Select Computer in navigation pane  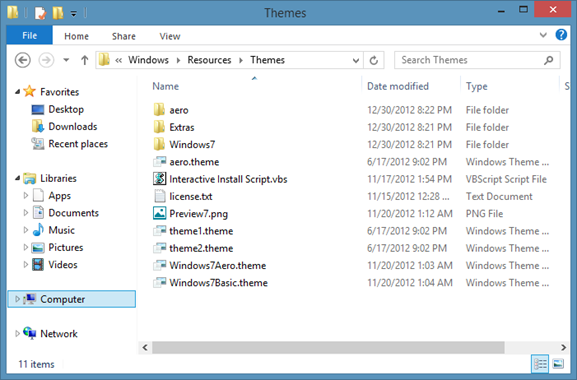[x=71, y=299]
